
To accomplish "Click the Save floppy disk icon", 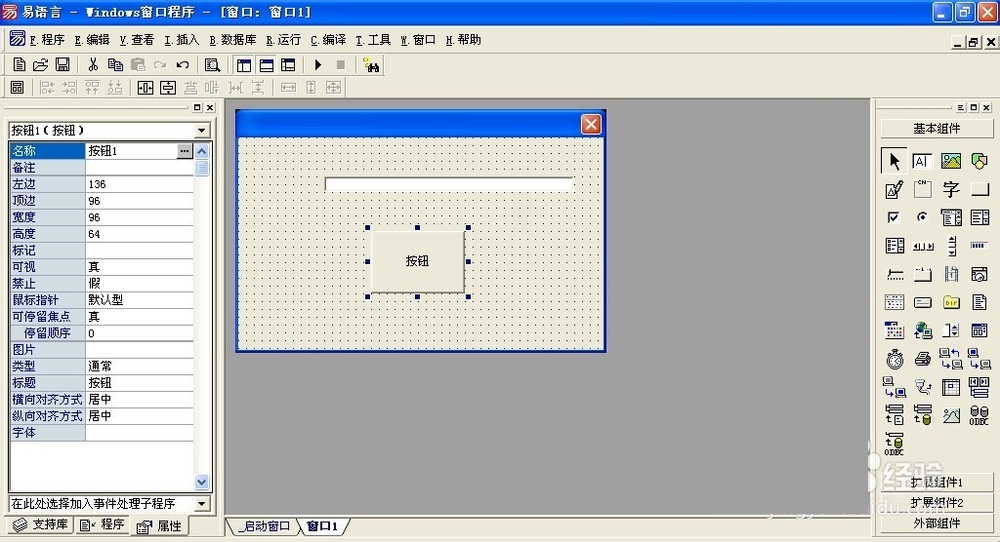I will (62, 64).
